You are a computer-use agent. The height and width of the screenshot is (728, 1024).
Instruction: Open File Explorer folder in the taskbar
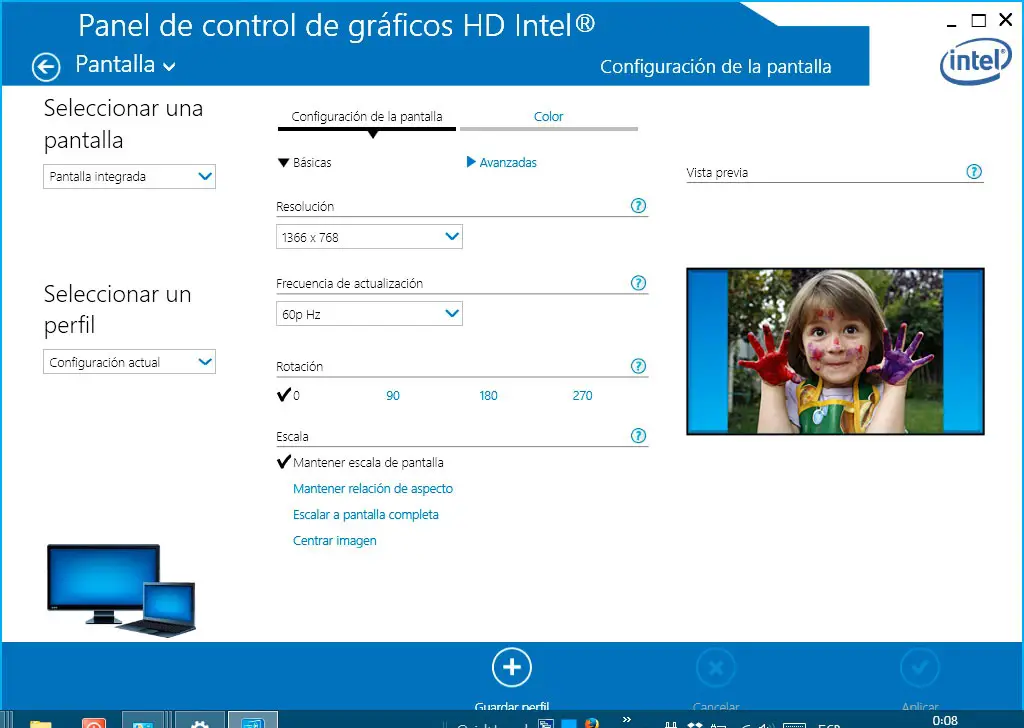(x=40, y=723)
